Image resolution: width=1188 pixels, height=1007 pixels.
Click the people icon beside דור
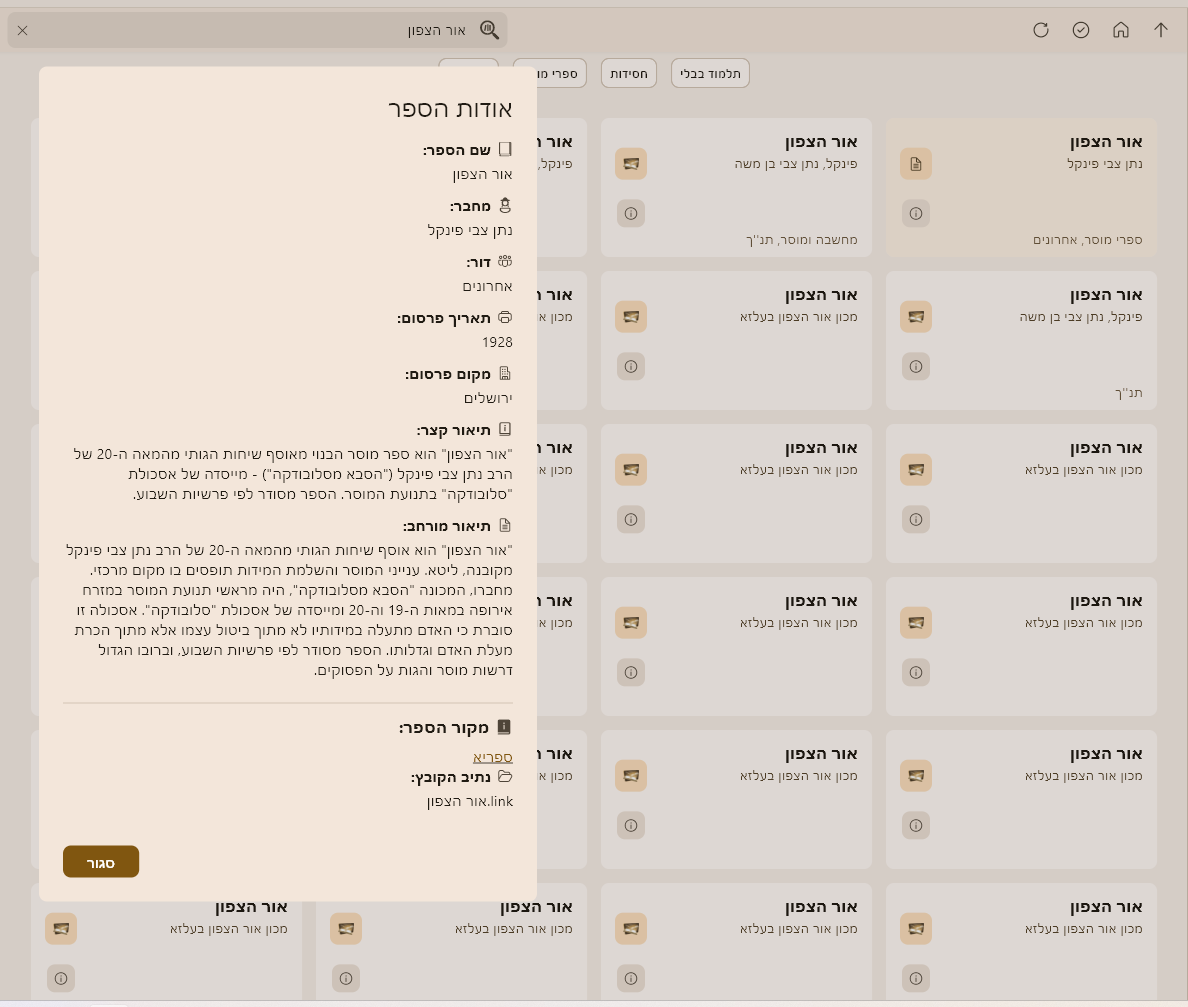pyautogui.click(x=505, y=261)
